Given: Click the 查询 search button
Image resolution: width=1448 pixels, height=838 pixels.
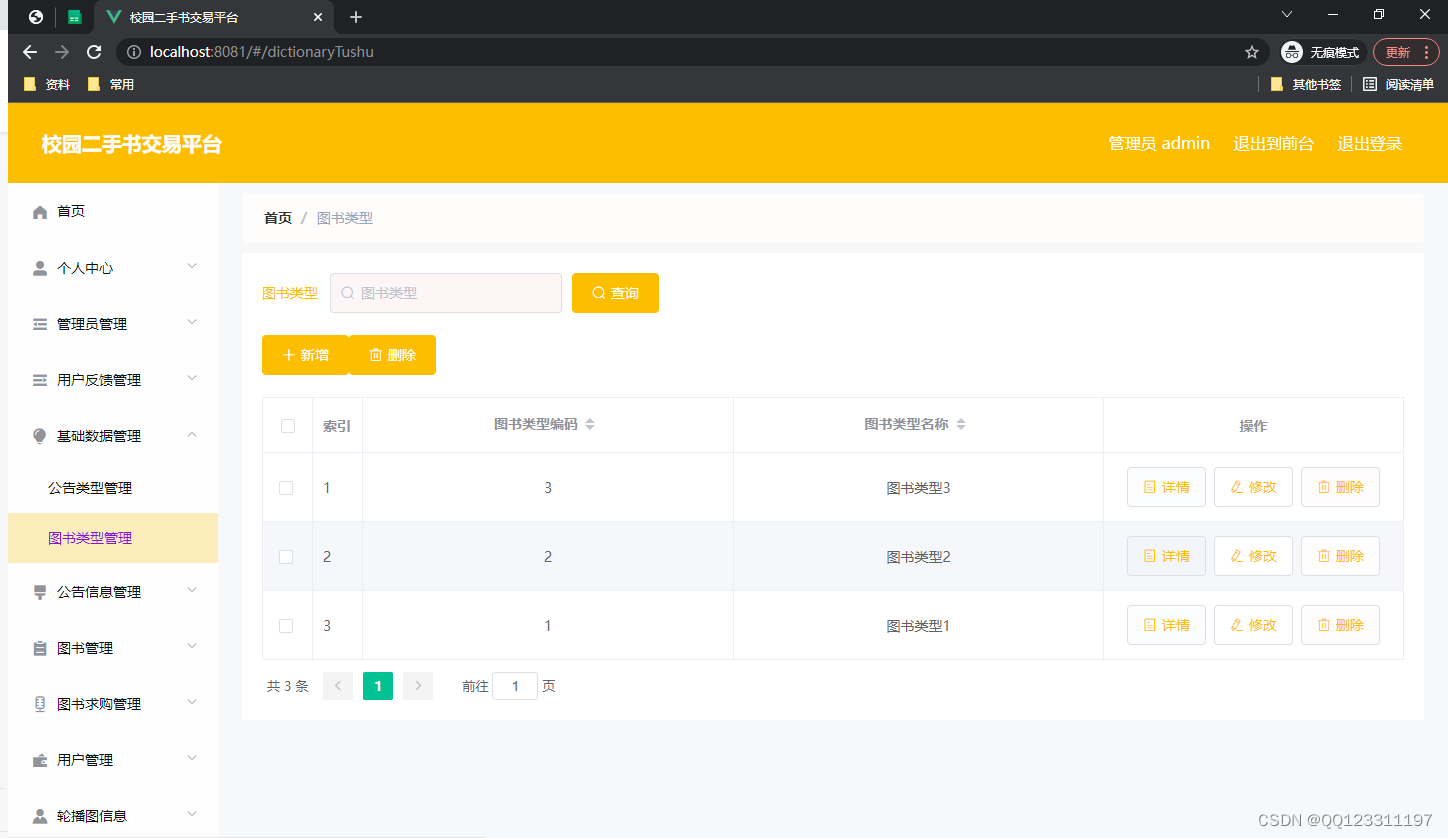Looking at the screenshot, I should click(x=615, y=293).
